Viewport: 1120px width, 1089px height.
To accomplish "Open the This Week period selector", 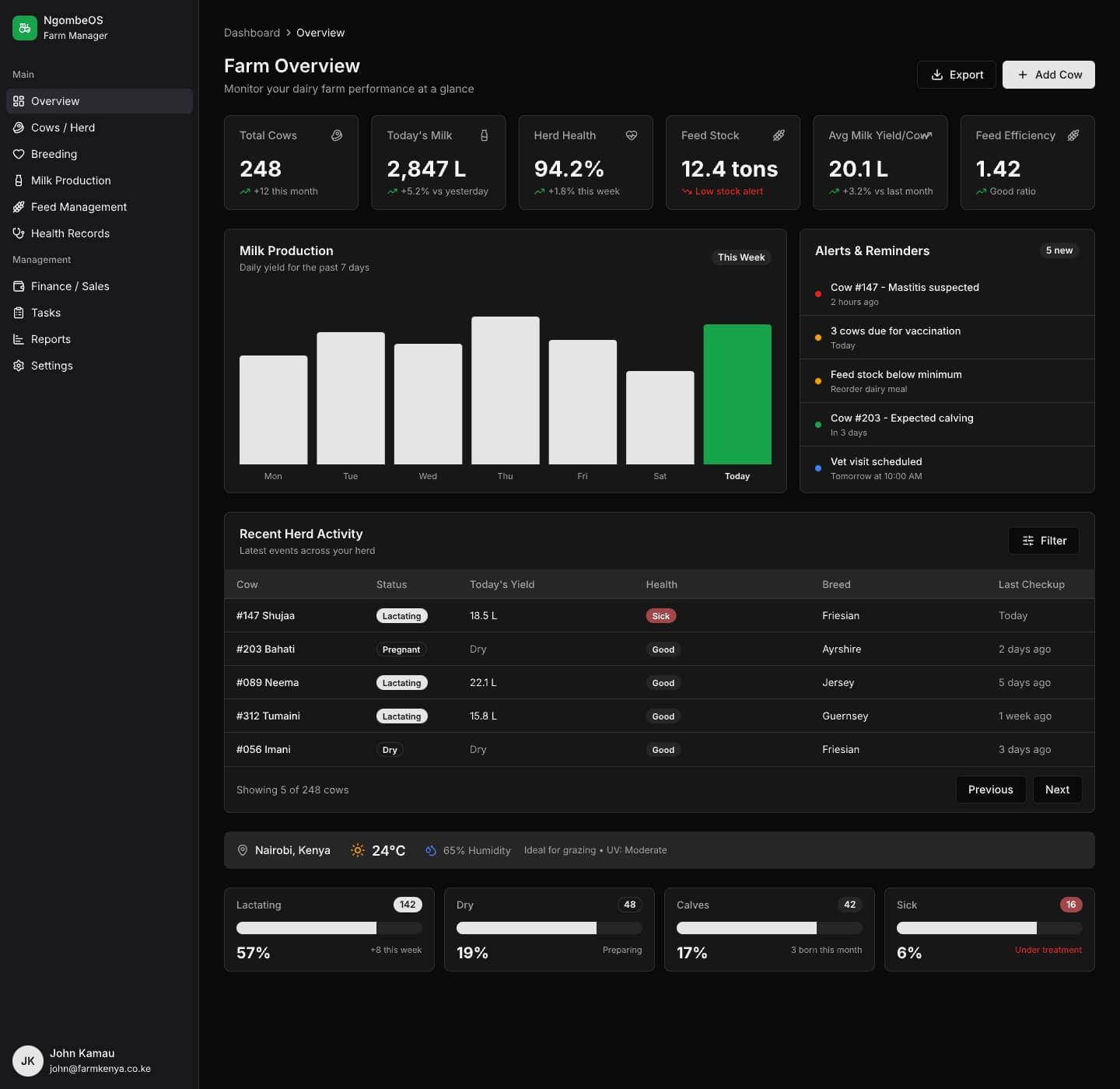I will [740, 257].
